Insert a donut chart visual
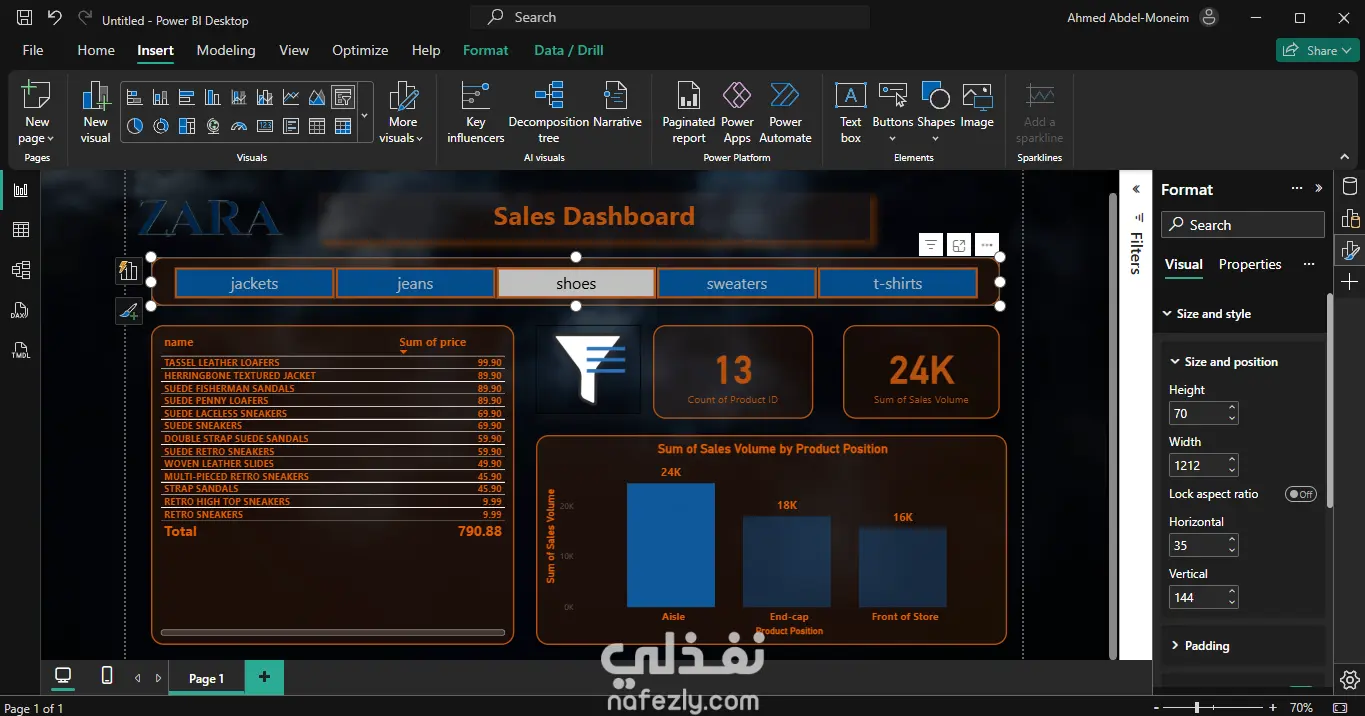Screen dimensions: 1365x716 (160, 126)
